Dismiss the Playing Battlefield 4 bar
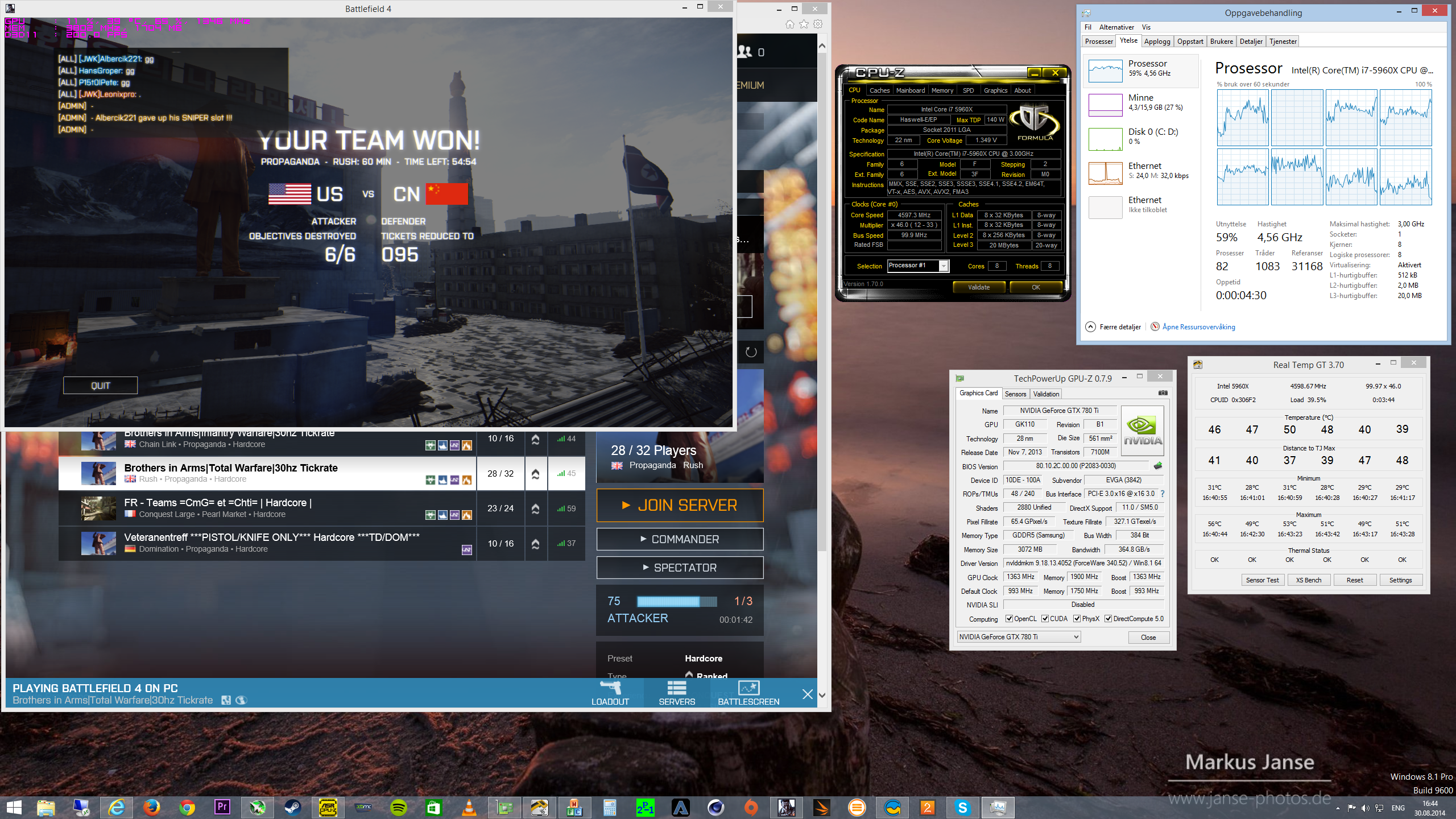 point(807,694)
